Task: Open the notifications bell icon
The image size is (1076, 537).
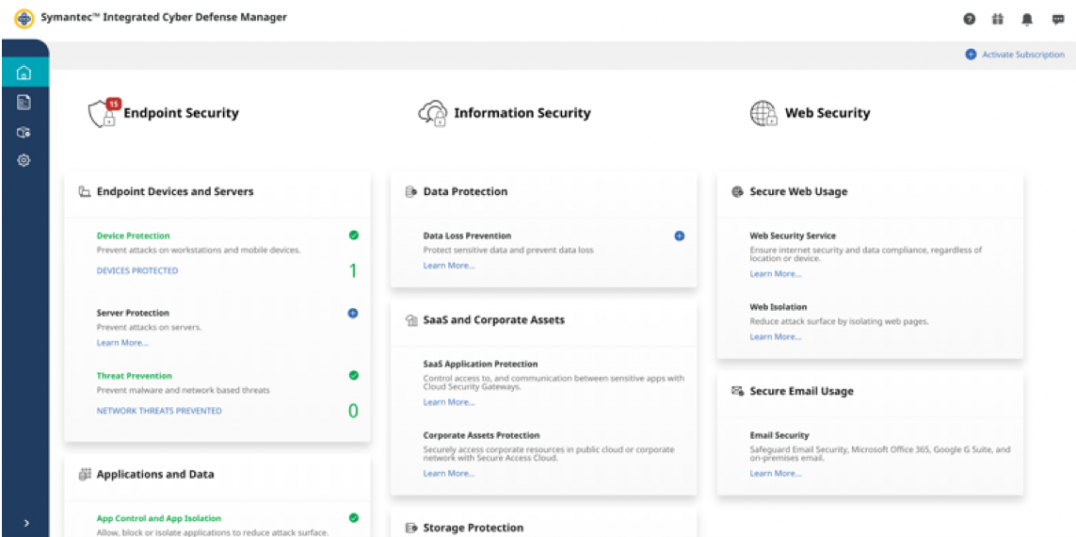Action: 1027,19
